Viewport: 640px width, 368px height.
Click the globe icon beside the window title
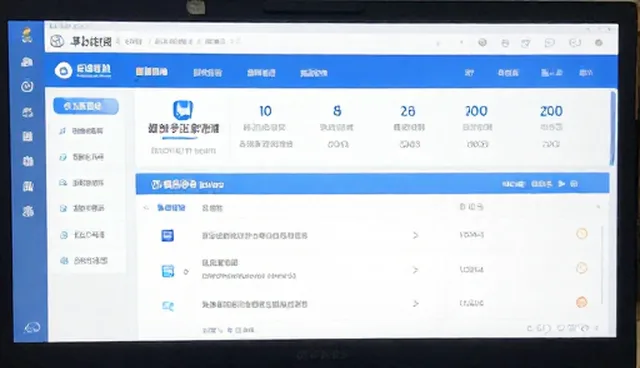click(x=57, y=41)
